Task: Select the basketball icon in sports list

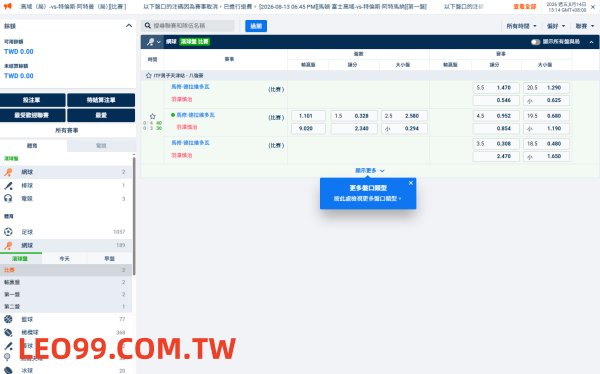Action: (x=8, y=319)
